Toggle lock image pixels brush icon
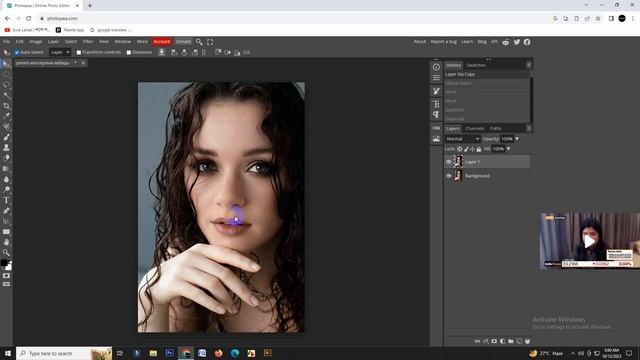 point(466,149)
